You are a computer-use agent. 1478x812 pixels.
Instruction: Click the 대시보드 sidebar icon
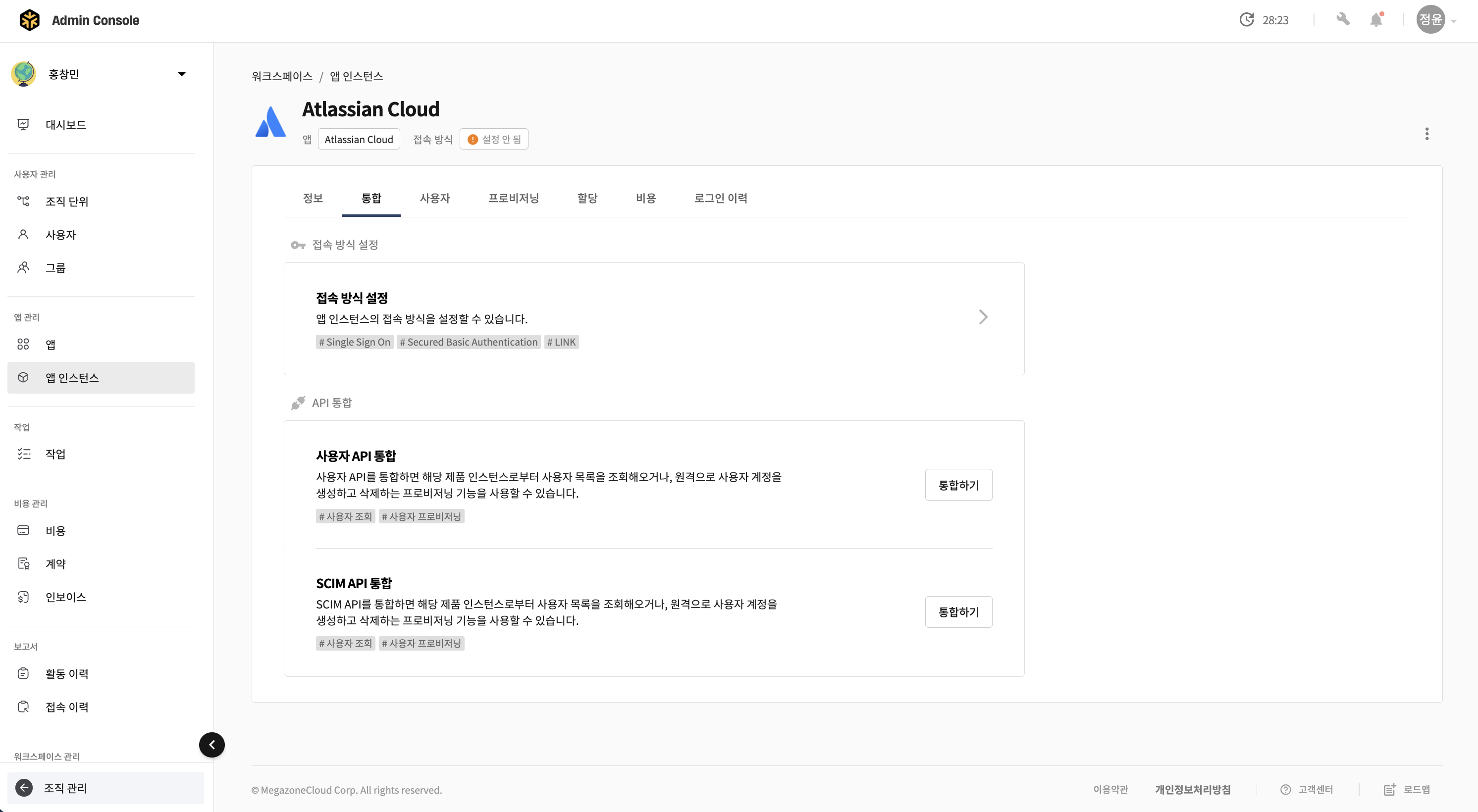coord(23,124)
